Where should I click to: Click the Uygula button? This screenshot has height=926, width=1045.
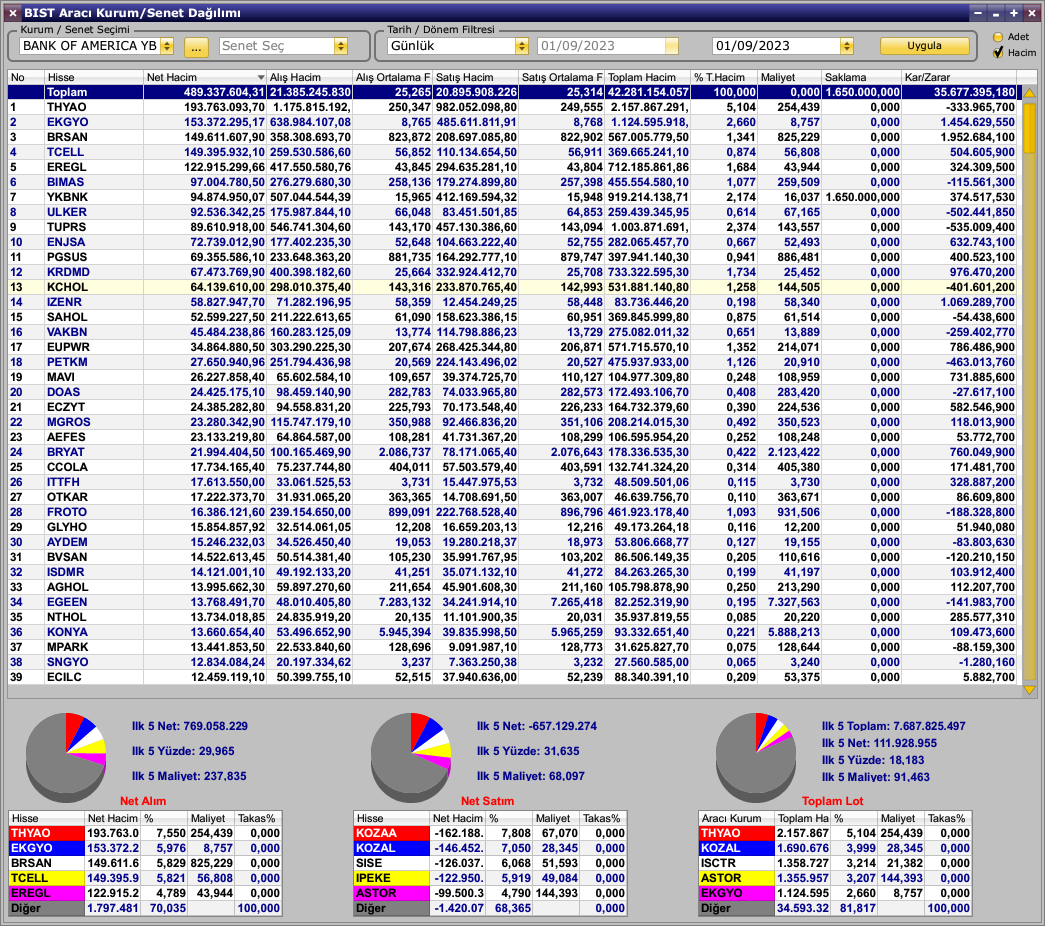[924, 45]
